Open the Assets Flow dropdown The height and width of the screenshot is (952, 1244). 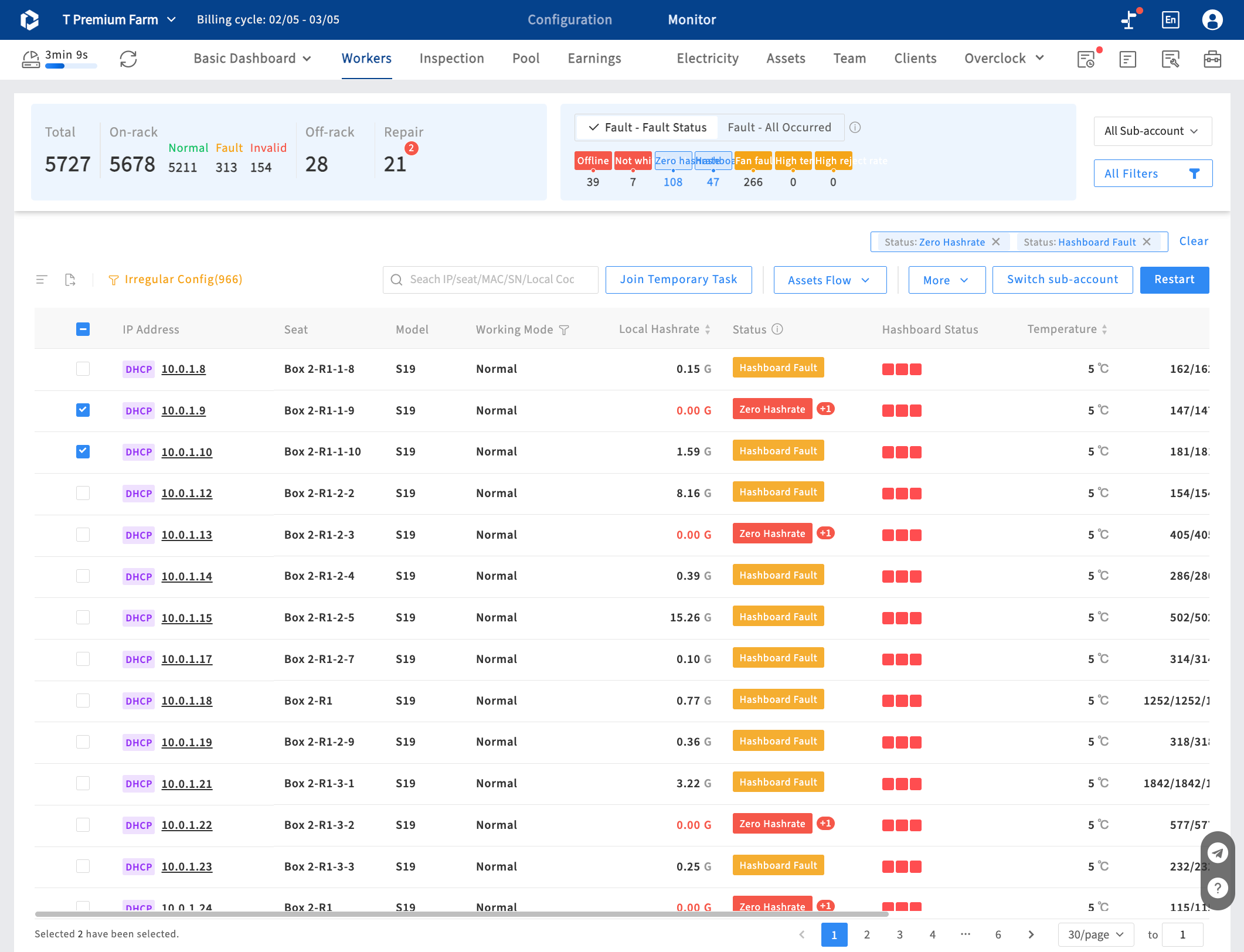(830, 280)
